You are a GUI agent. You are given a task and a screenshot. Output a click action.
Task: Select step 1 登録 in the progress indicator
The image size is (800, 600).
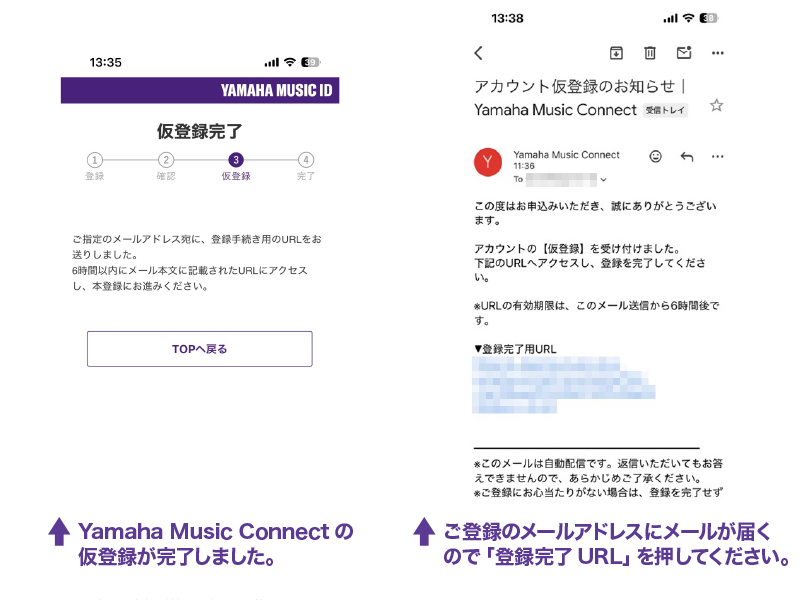(94, 166)
